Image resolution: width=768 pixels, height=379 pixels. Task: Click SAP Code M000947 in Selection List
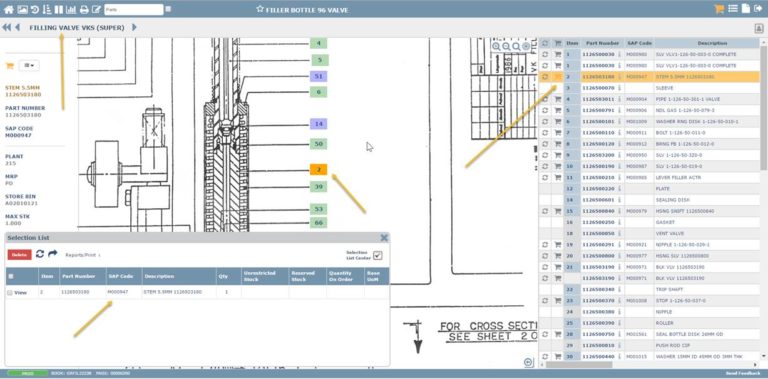click(x=118, y=292)
